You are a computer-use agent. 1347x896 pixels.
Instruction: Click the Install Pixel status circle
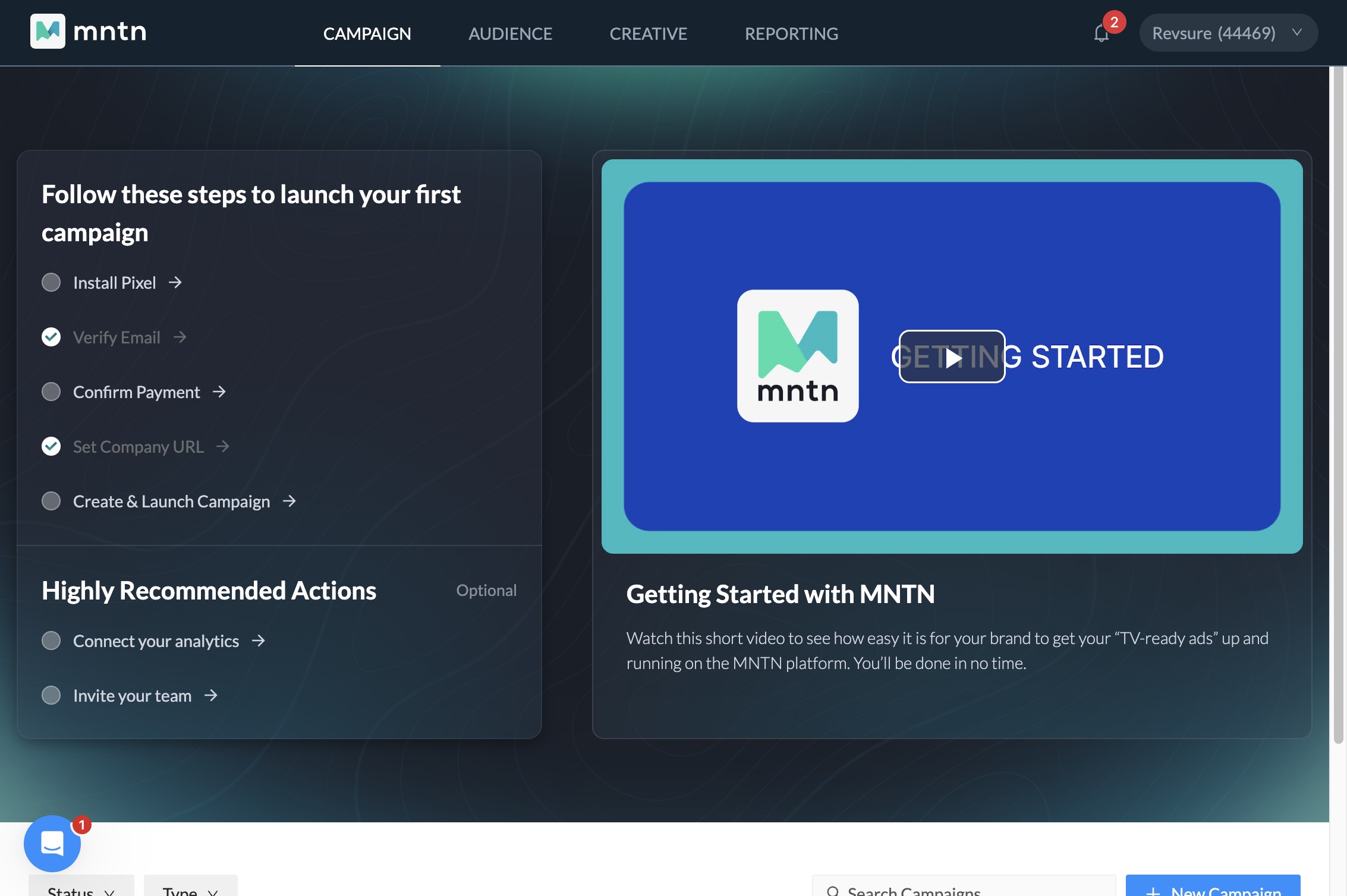[51, 282]
